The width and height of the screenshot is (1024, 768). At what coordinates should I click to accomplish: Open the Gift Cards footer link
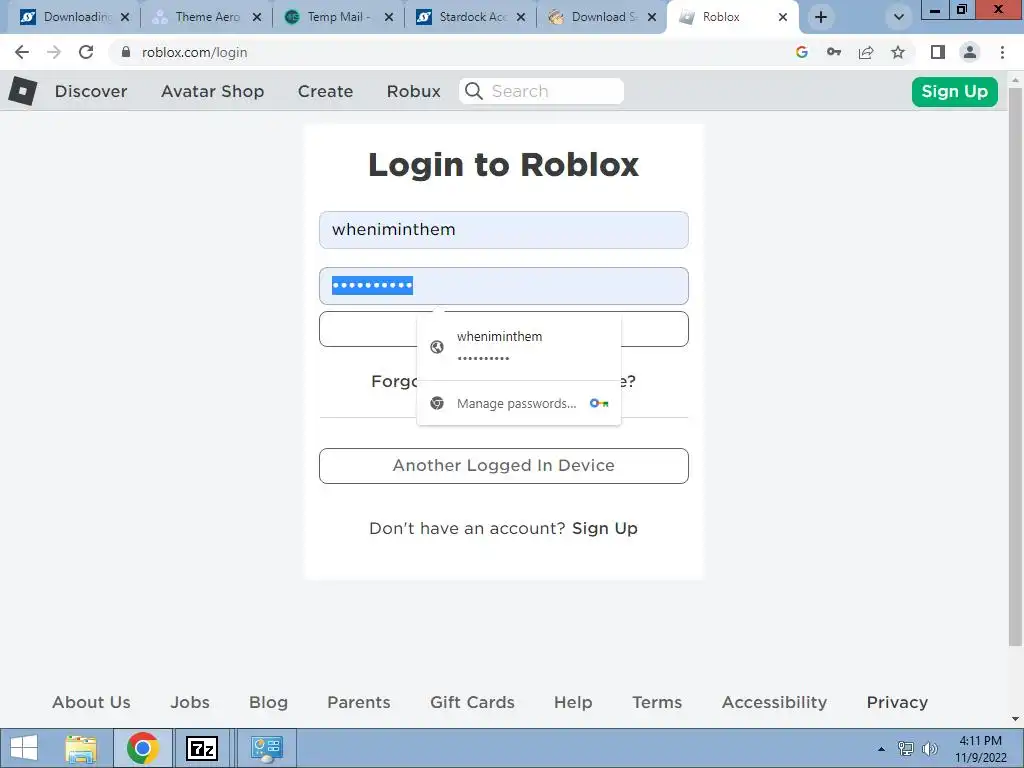pyautogui.click(x=472, y=702)
